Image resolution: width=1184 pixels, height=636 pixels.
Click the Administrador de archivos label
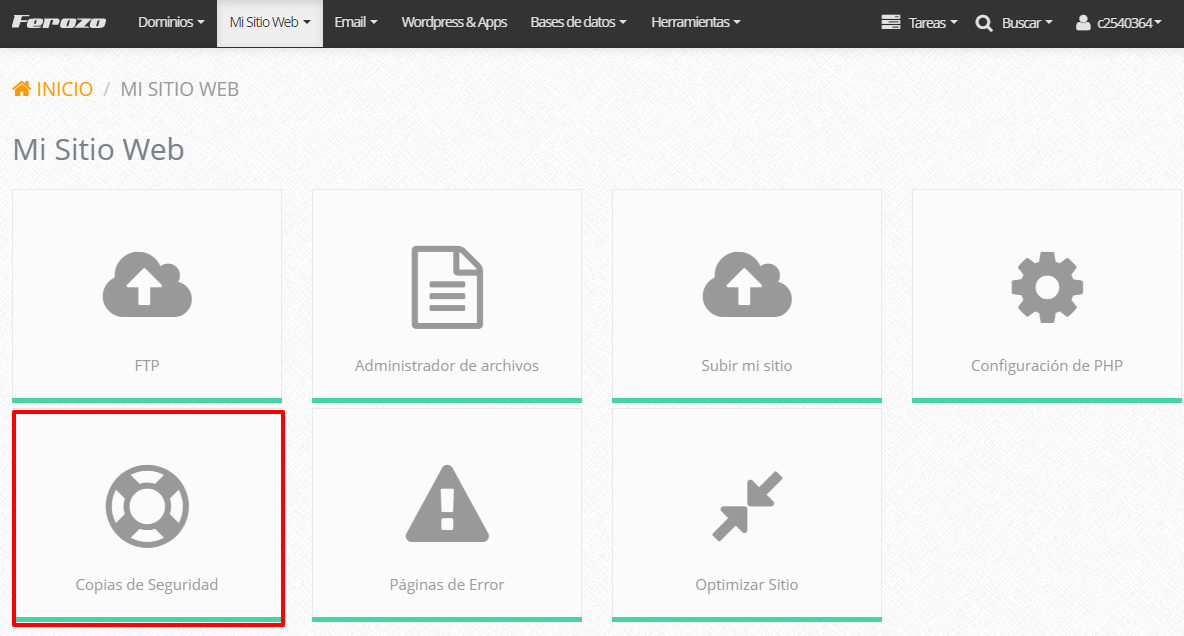pyautogui.click(x=447, y=366)
